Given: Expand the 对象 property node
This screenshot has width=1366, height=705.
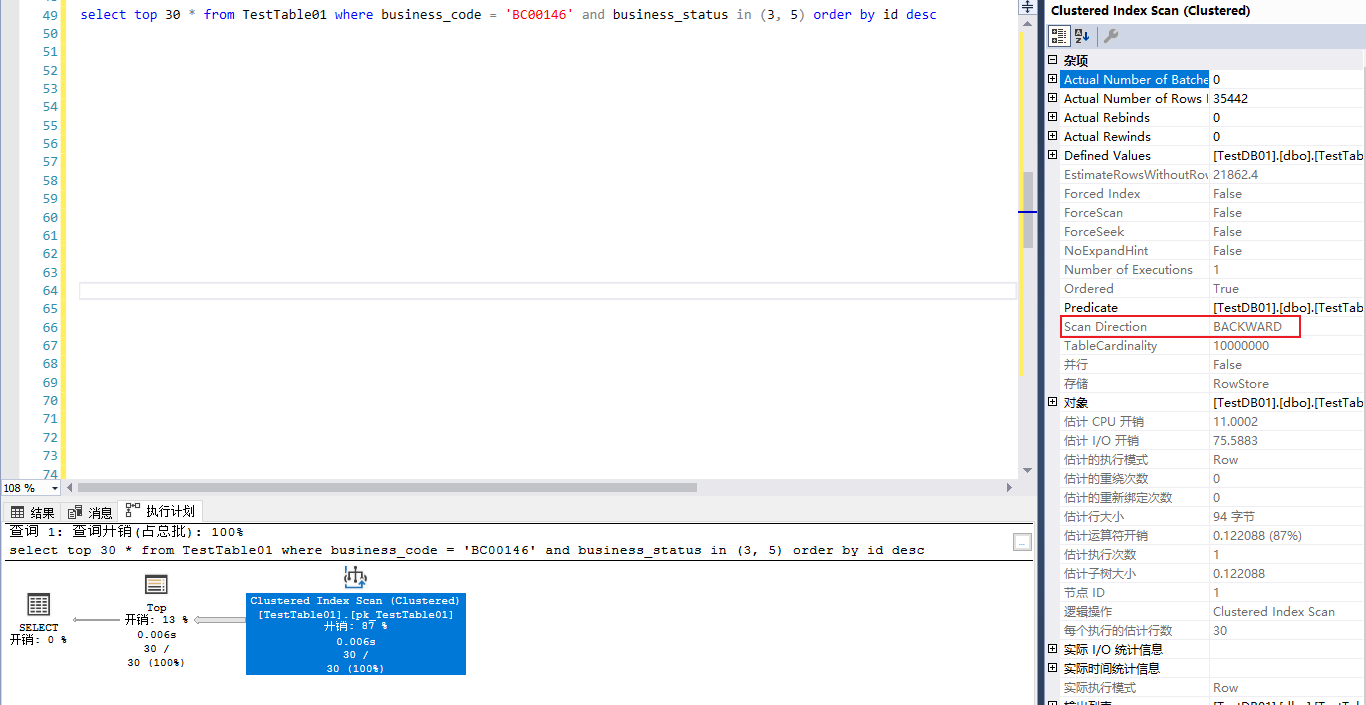Looking at the screenshot, I should (x=1052, y=402).
